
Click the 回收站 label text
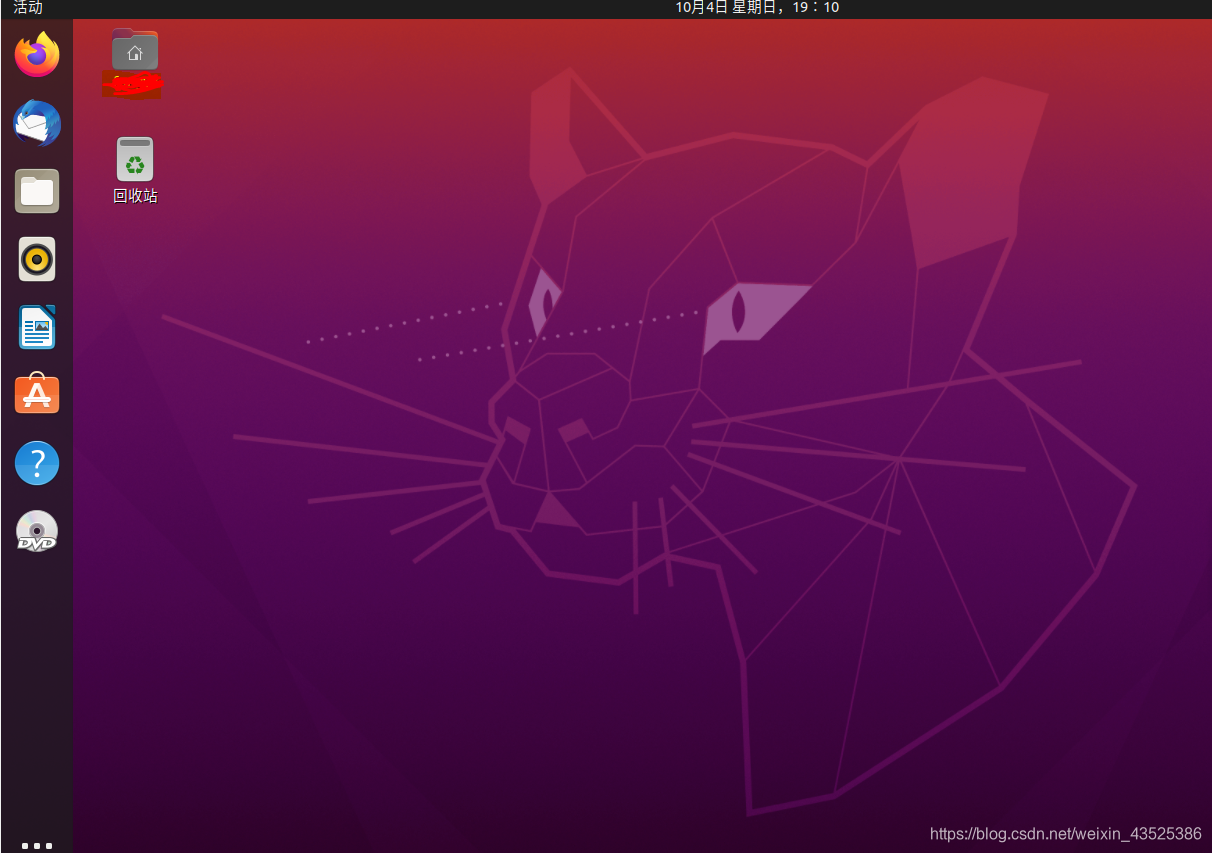(x=135, y=196)
